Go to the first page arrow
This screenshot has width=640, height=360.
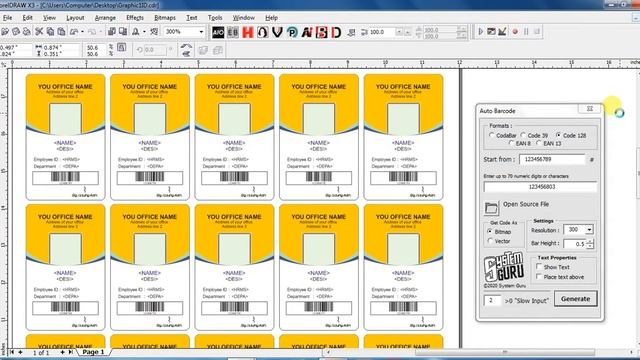point(12,352)
